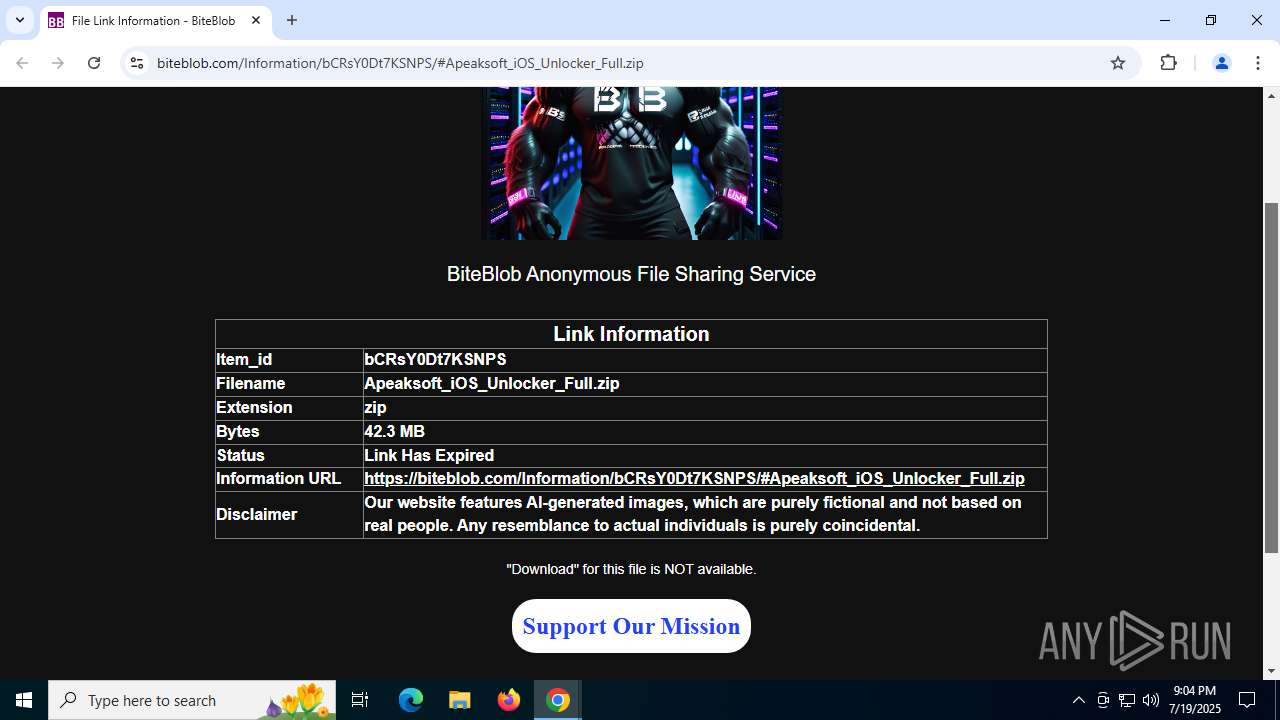Focus the address bar URL
1280x720 pixels.
tap(400, 63)
